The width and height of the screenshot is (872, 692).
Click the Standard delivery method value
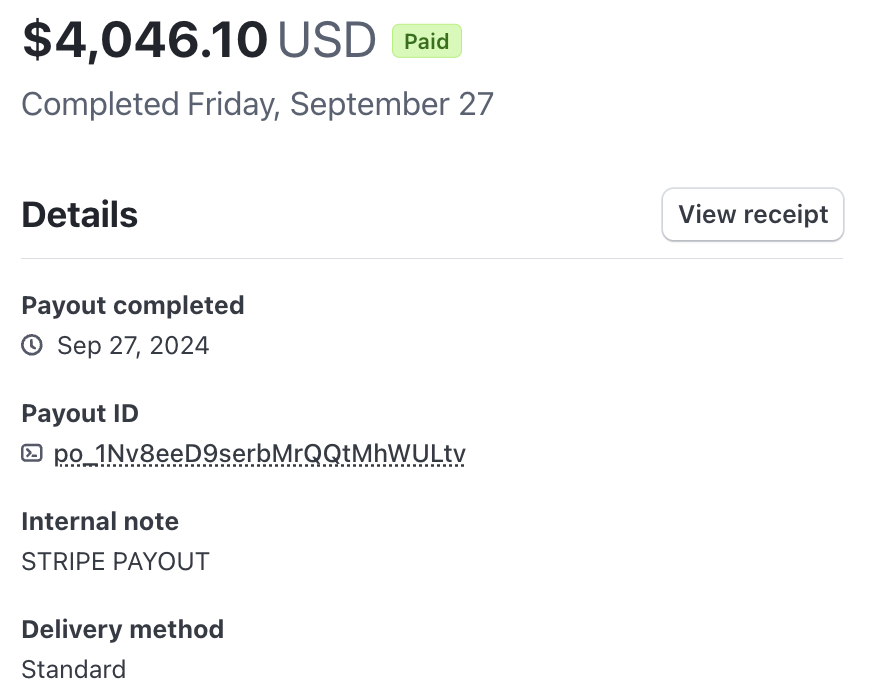73,669
